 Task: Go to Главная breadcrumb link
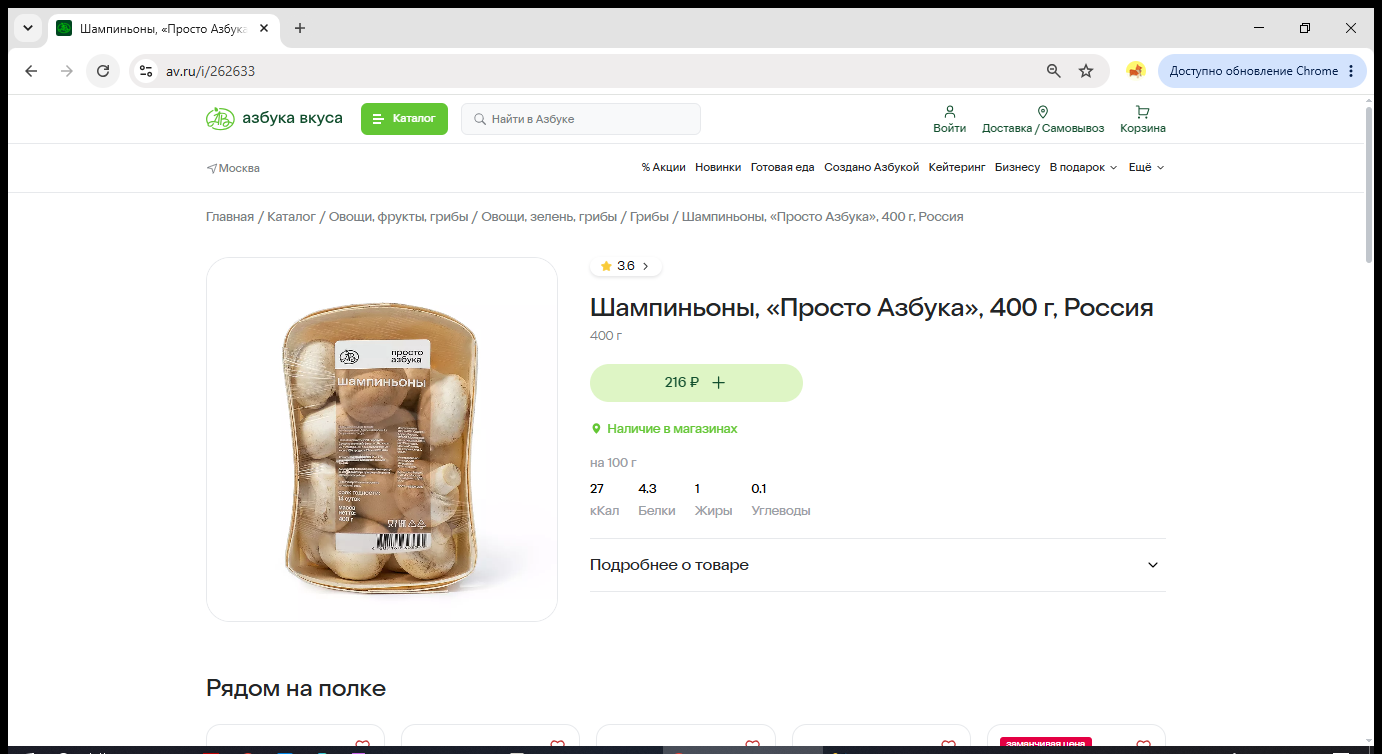[230, 217]
